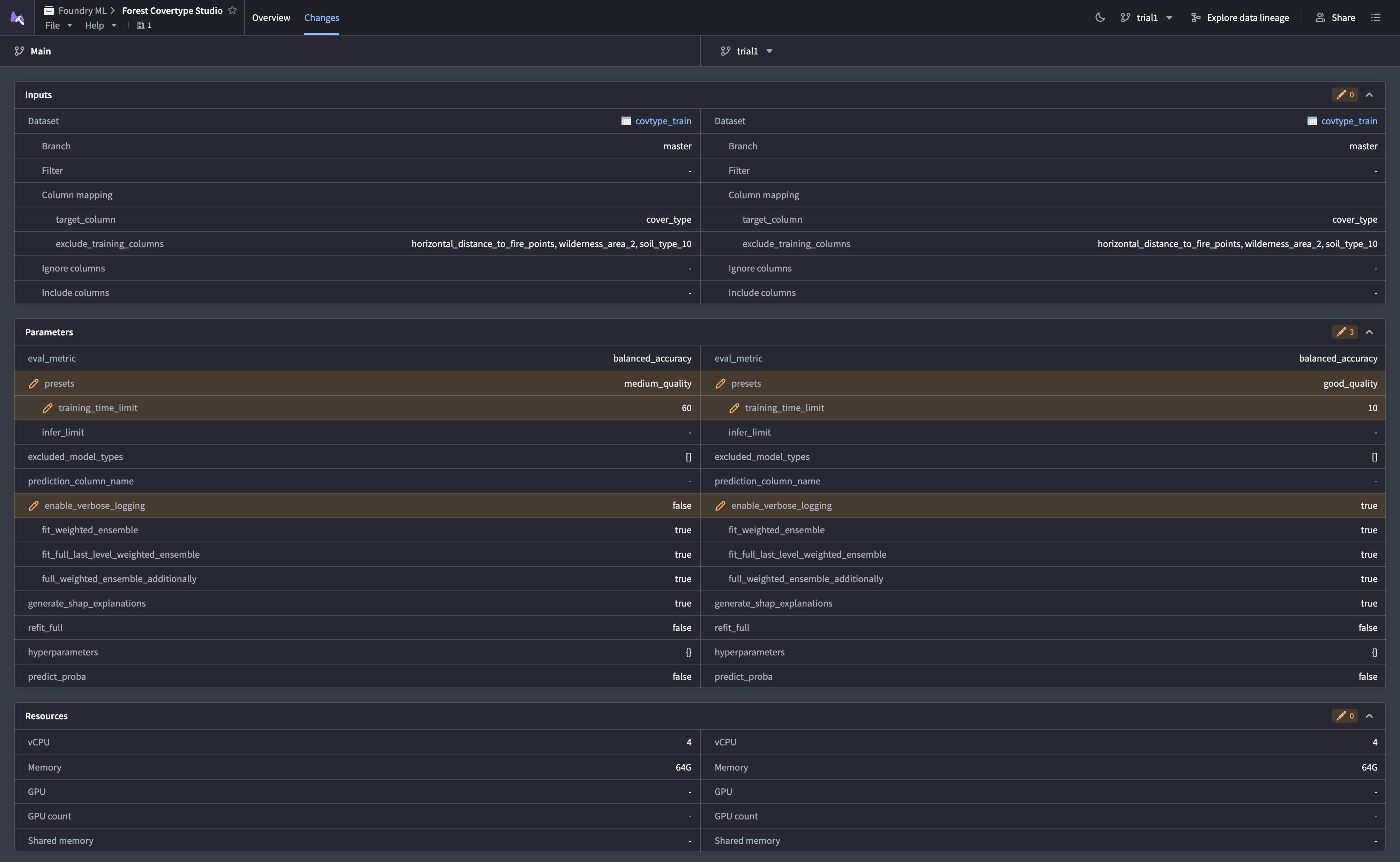Click Main side infer_limit label
The height and width of the screenshot is (862, 1400).
tap(63, 433)
